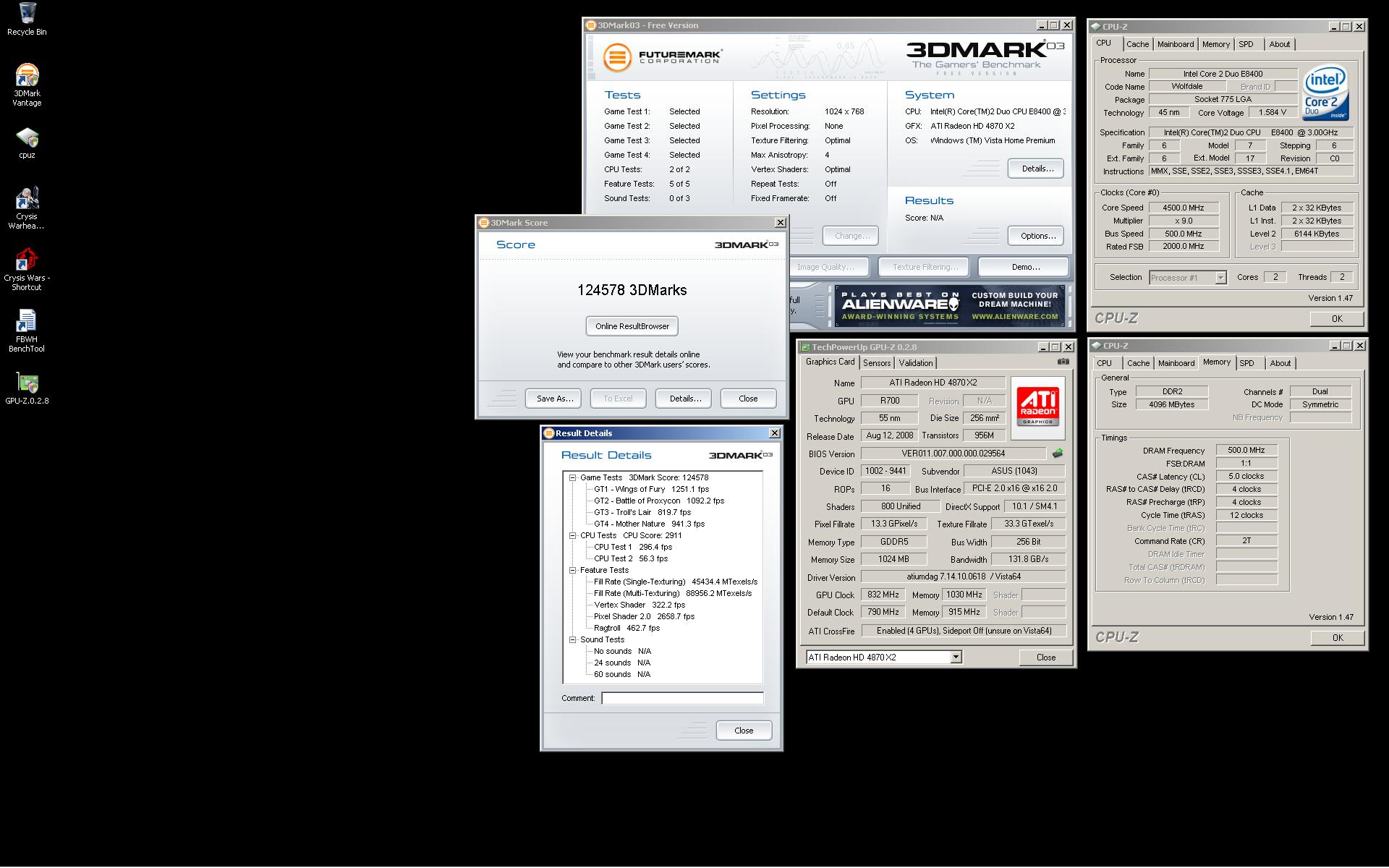Viewport: 1389px width, 868px height.
Task: Open the Recycle Bin desktop icon
Action: pos(27,19)
